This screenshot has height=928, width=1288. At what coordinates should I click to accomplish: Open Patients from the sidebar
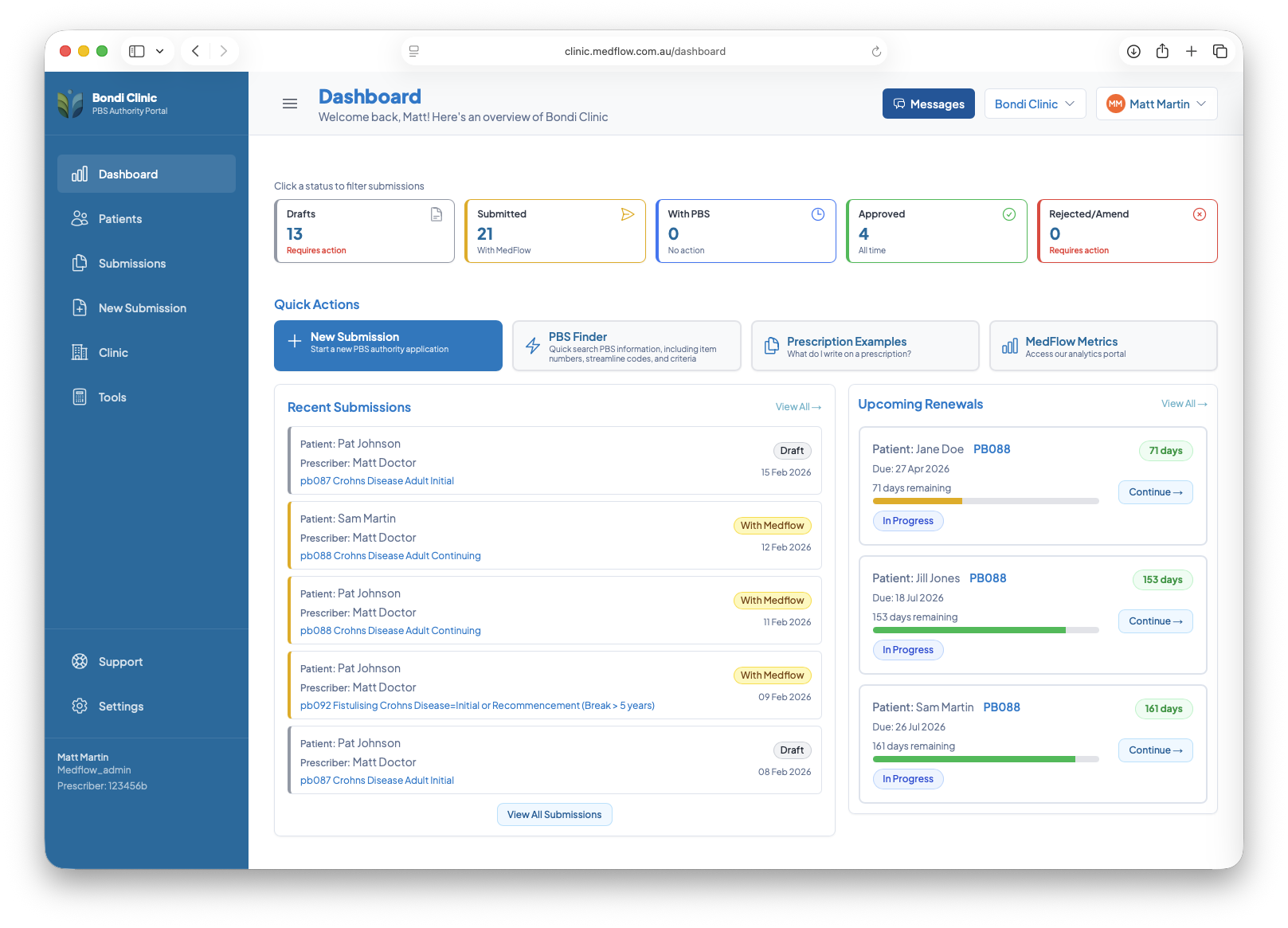(119, 219)
